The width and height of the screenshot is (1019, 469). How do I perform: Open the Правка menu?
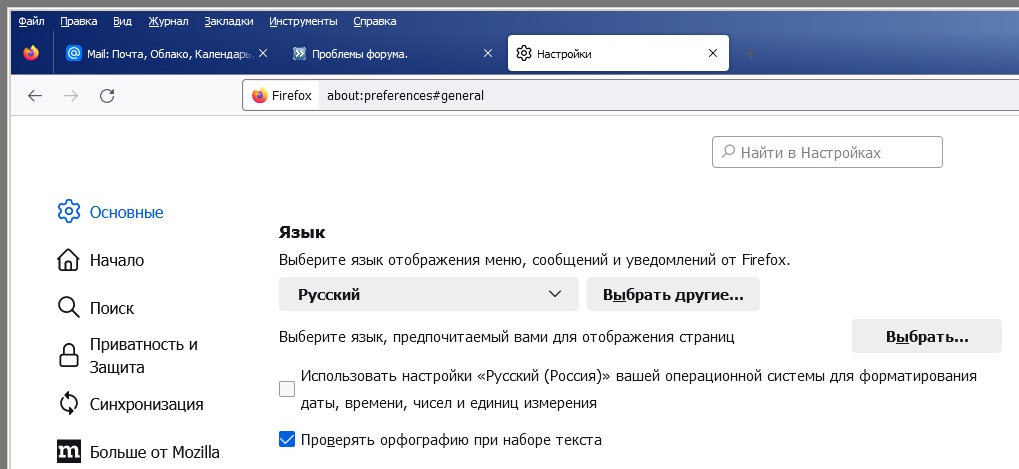point(79,21)
